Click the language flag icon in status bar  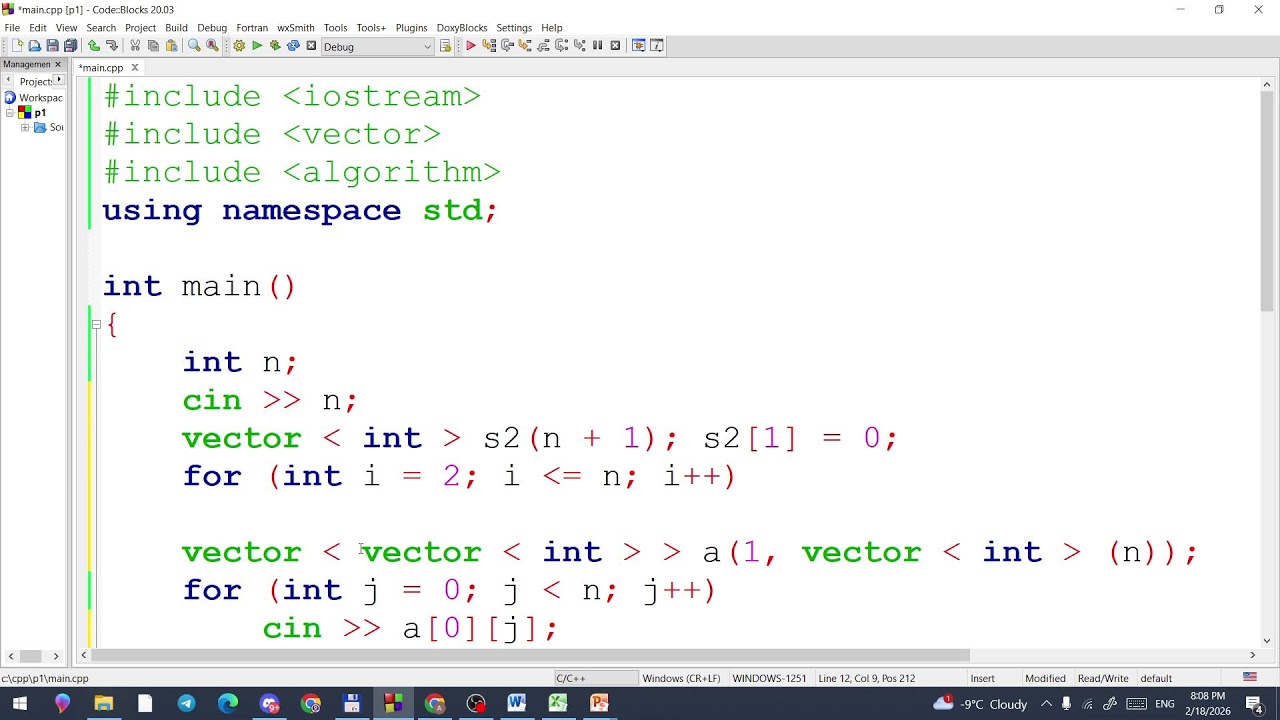pos(1249,677)
